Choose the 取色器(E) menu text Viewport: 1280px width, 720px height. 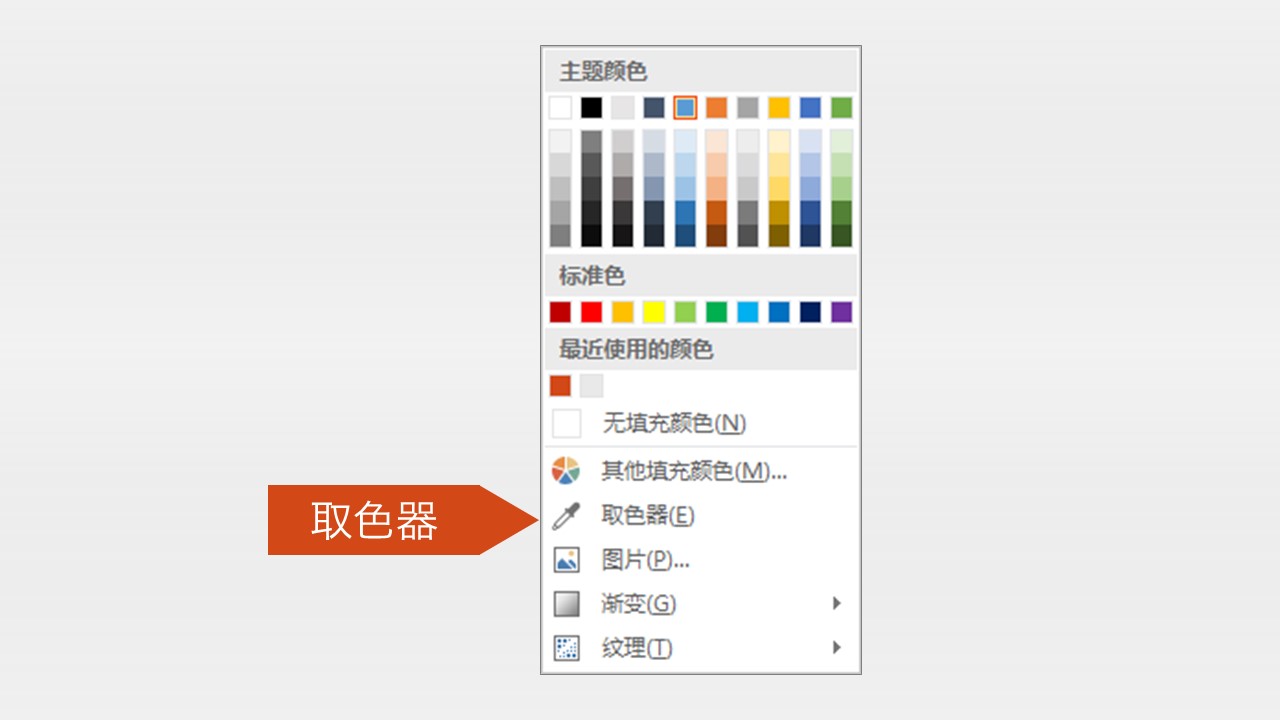[647, 516]
